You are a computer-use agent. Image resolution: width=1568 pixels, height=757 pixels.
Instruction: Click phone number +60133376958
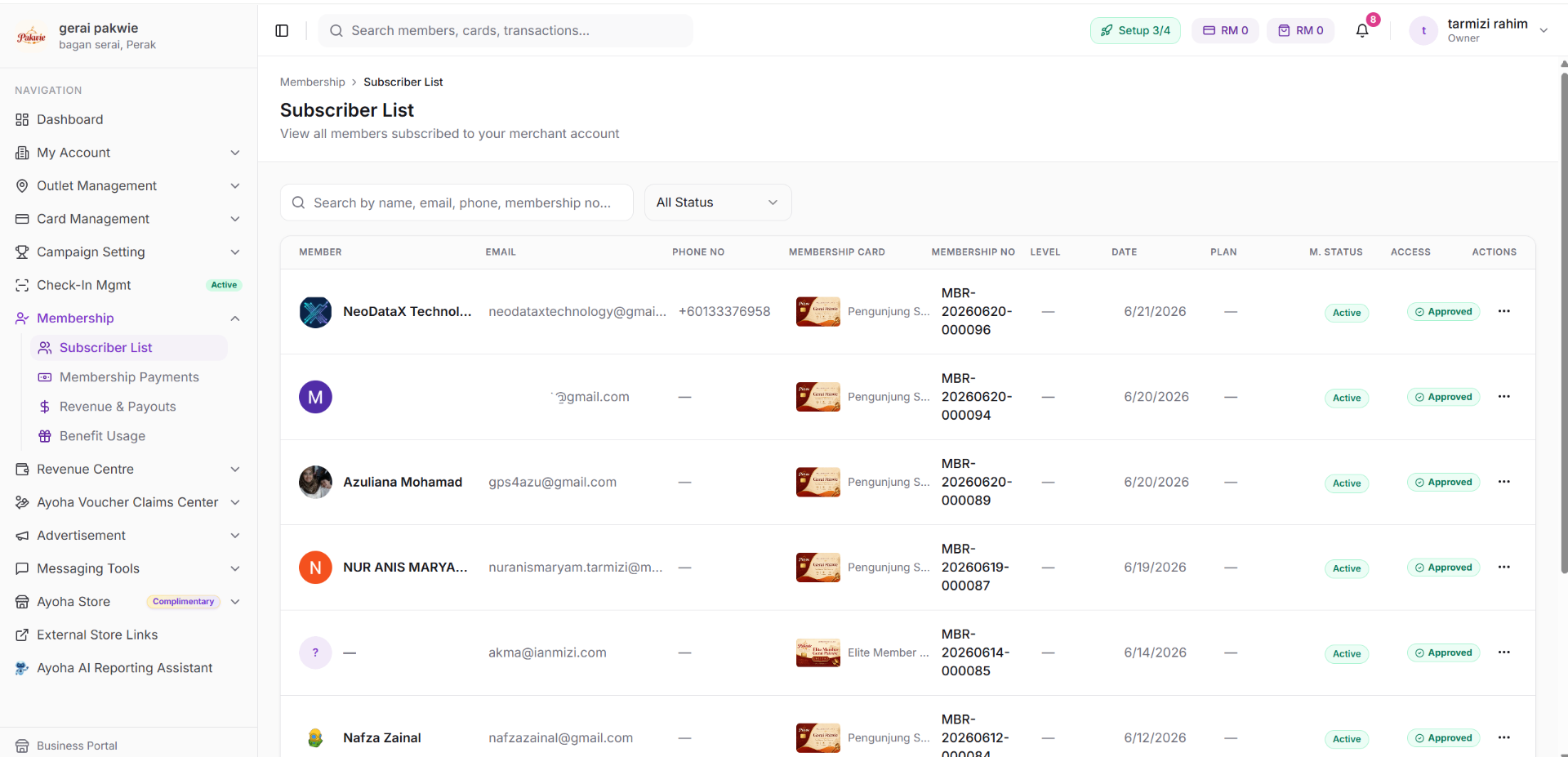(724, 311)
